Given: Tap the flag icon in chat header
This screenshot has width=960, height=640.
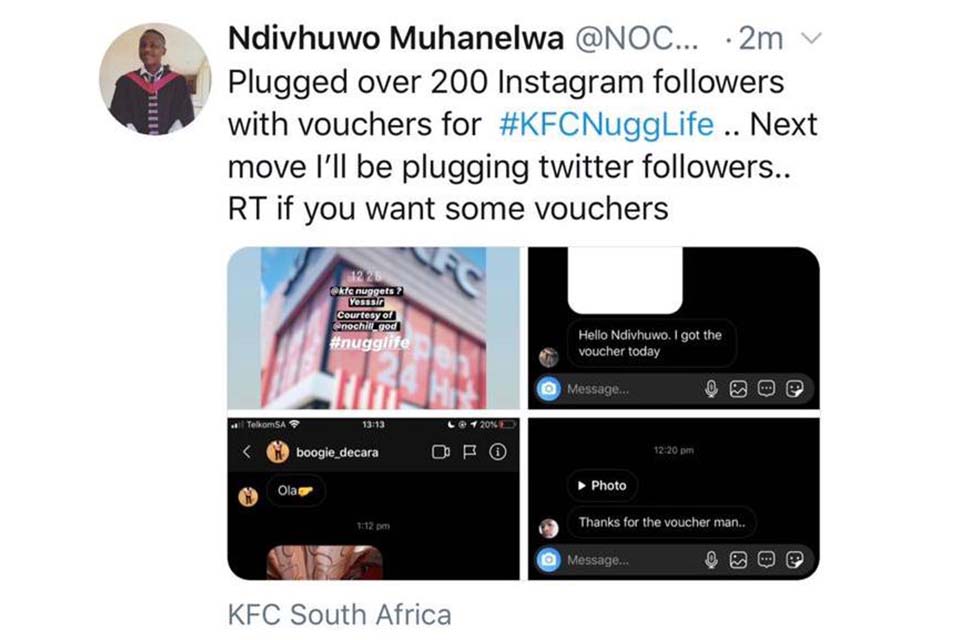Looking at the screenshot, I should [468, 452].
